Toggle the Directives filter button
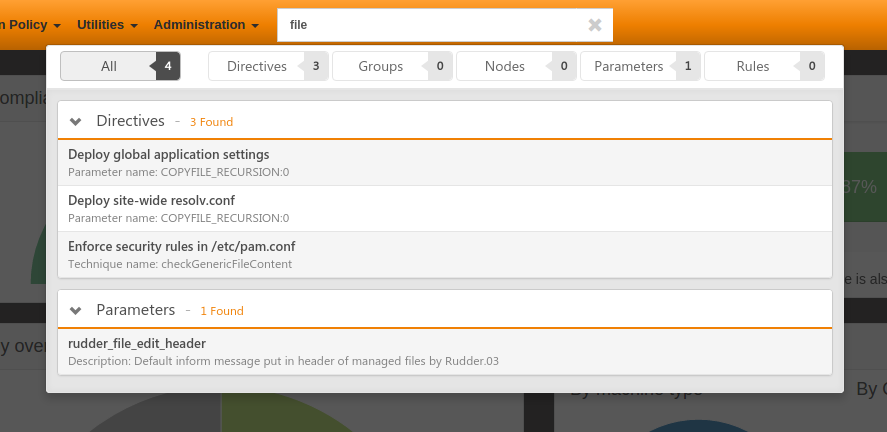This screenshot has width=887, height=432. point(268,66)
